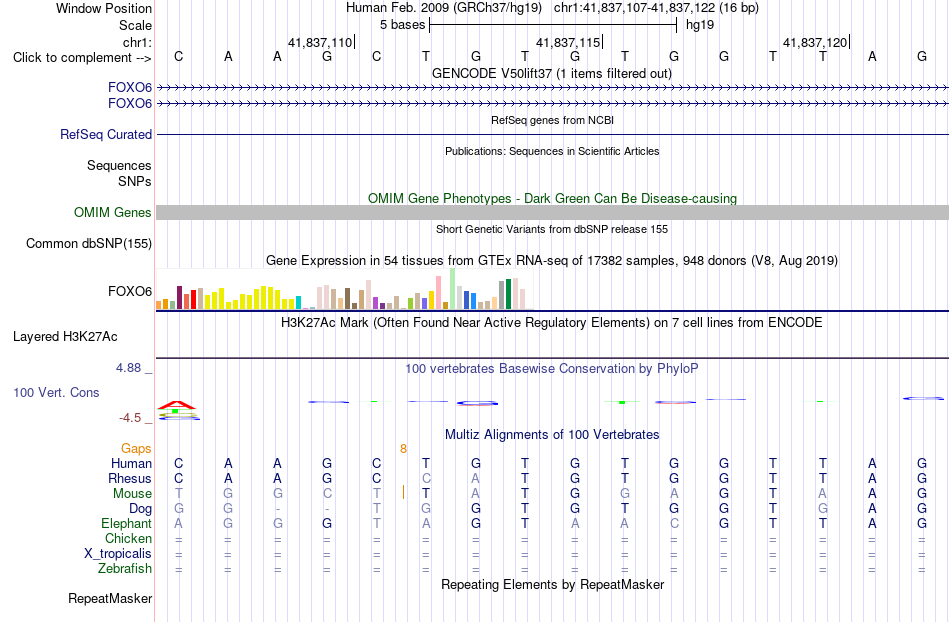The width and height of the screenshot is (950, 622).
Task: Open the lower FOXO6 GENCODE transcript label
Action: (x=130, y=104)
